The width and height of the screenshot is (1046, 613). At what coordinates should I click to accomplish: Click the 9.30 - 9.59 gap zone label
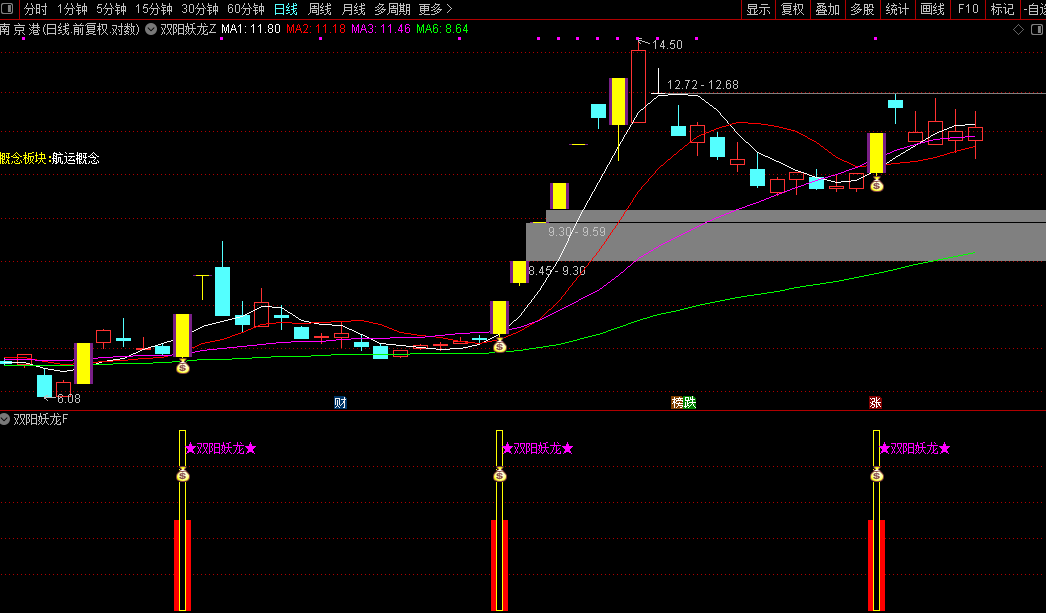(577, 232)
